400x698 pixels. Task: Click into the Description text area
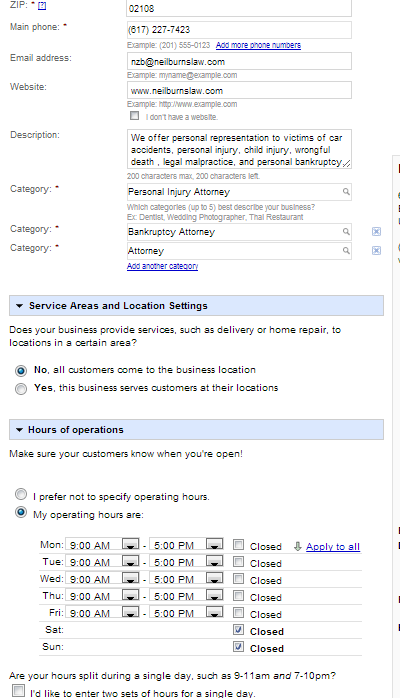(239, 149)
